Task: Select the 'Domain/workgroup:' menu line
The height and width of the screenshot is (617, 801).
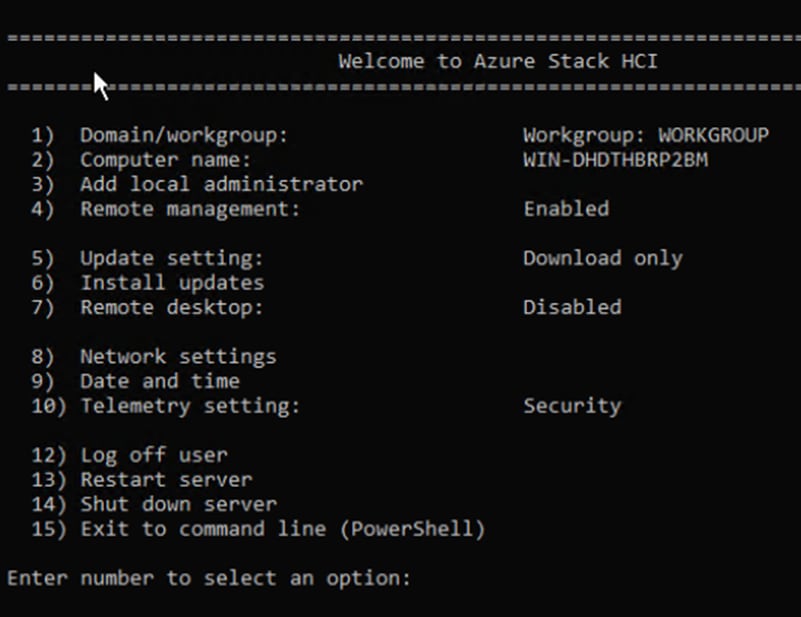Action: click(159, 135)
